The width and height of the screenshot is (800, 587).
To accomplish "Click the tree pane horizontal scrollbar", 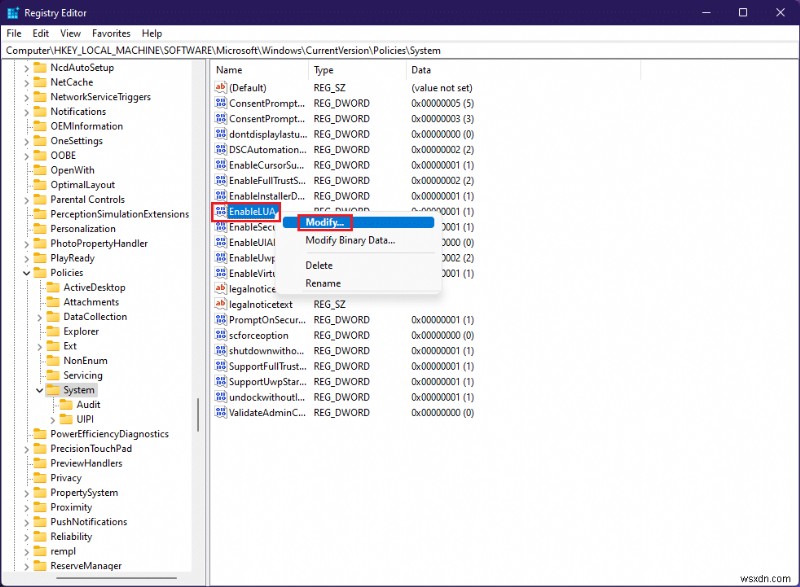I will pos(117,578).
